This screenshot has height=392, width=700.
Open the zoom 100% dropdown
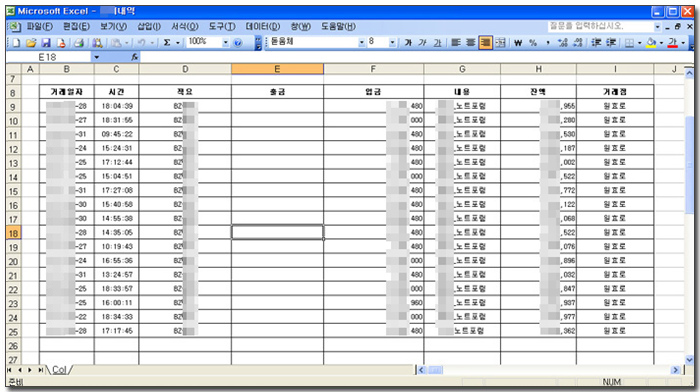click(225, 42)
